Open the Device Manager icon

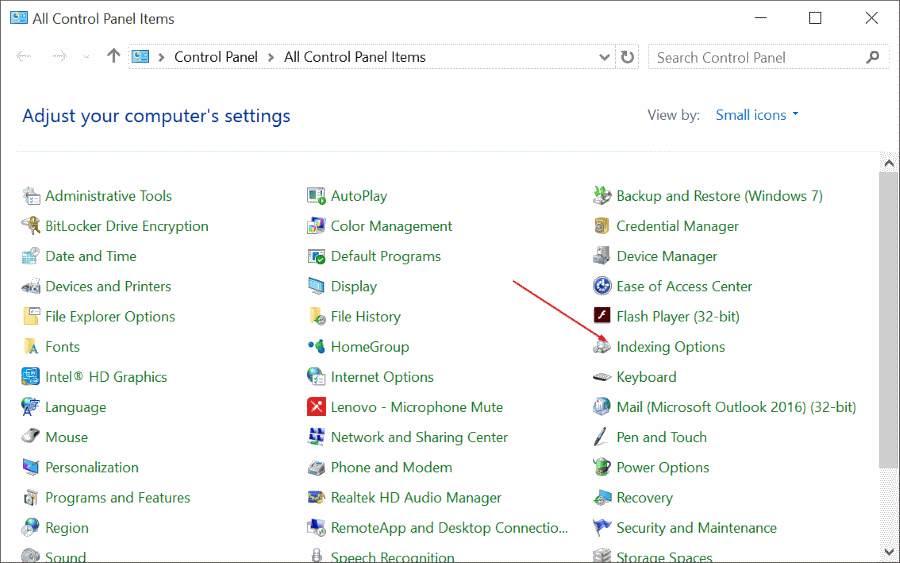pyautogui.click(x=602, y=256)
